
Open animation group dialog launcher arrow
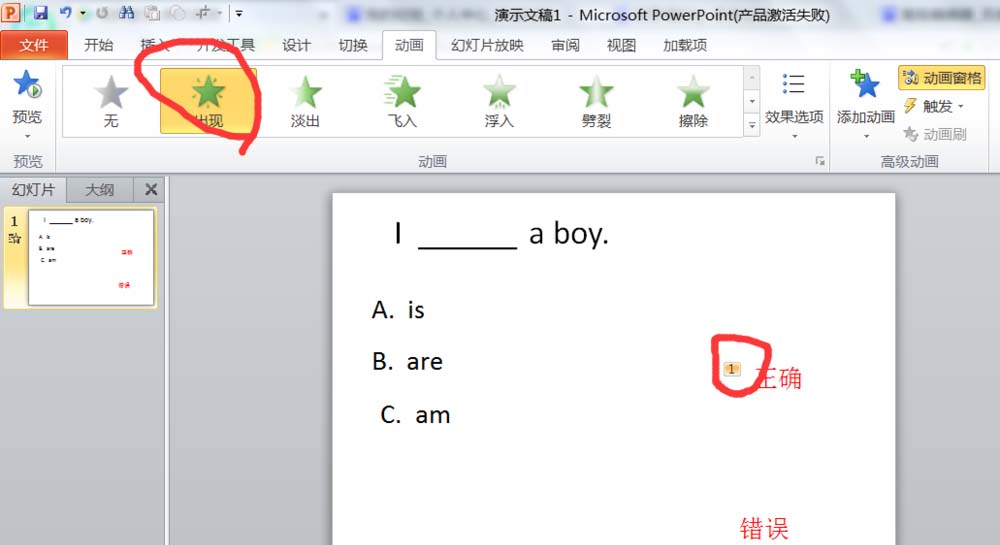[820, 161]
